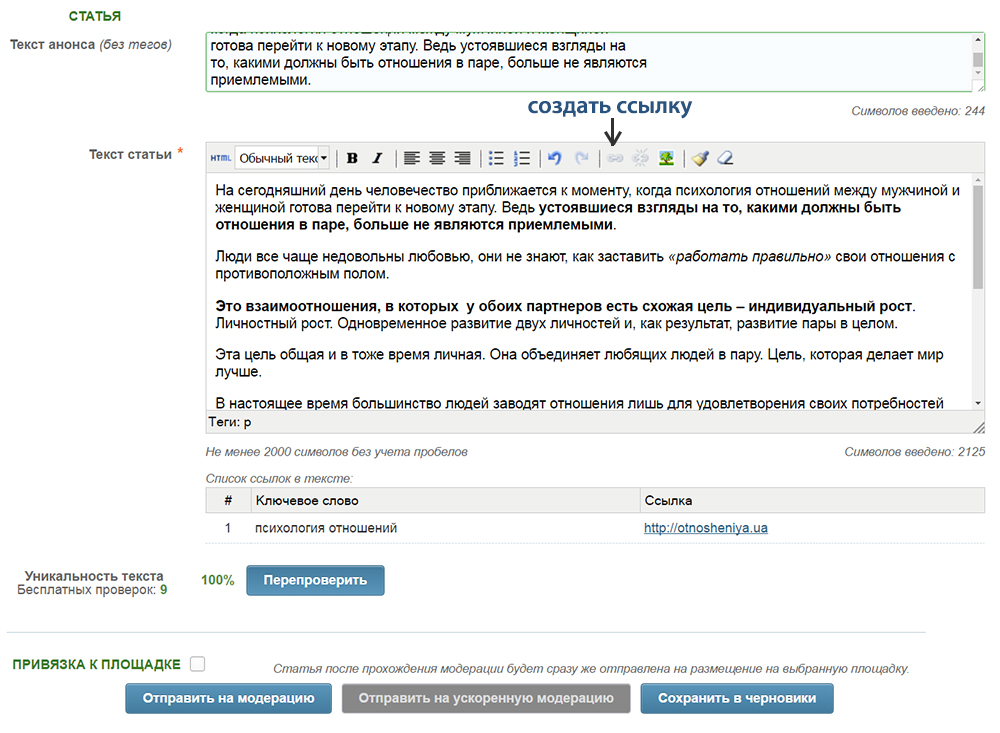Image resolution: width=1000 pixels, height=733 pixels.
Task: Enable the Привязка к площадке checkbox
Action: [198, 664]
